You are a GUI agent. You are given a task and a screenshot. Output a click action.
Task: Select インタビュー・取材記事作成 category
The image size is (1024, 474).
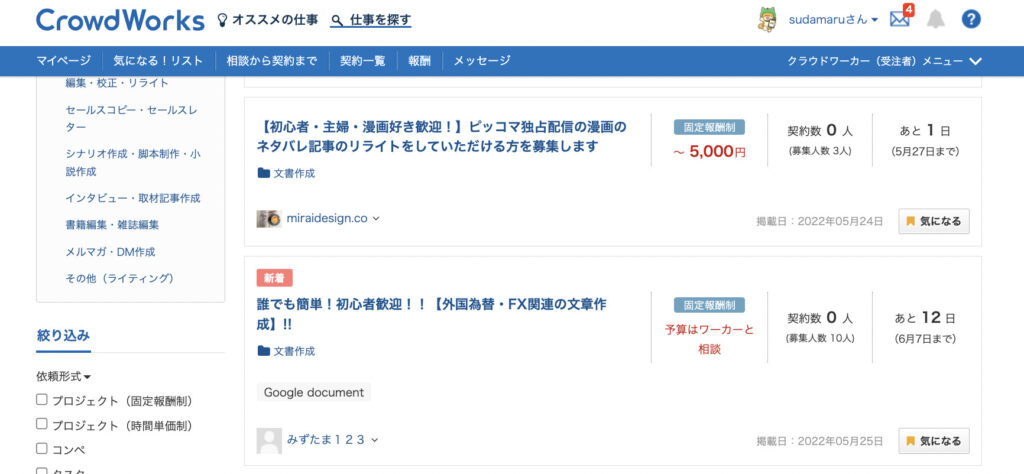[x=133, y=198]
